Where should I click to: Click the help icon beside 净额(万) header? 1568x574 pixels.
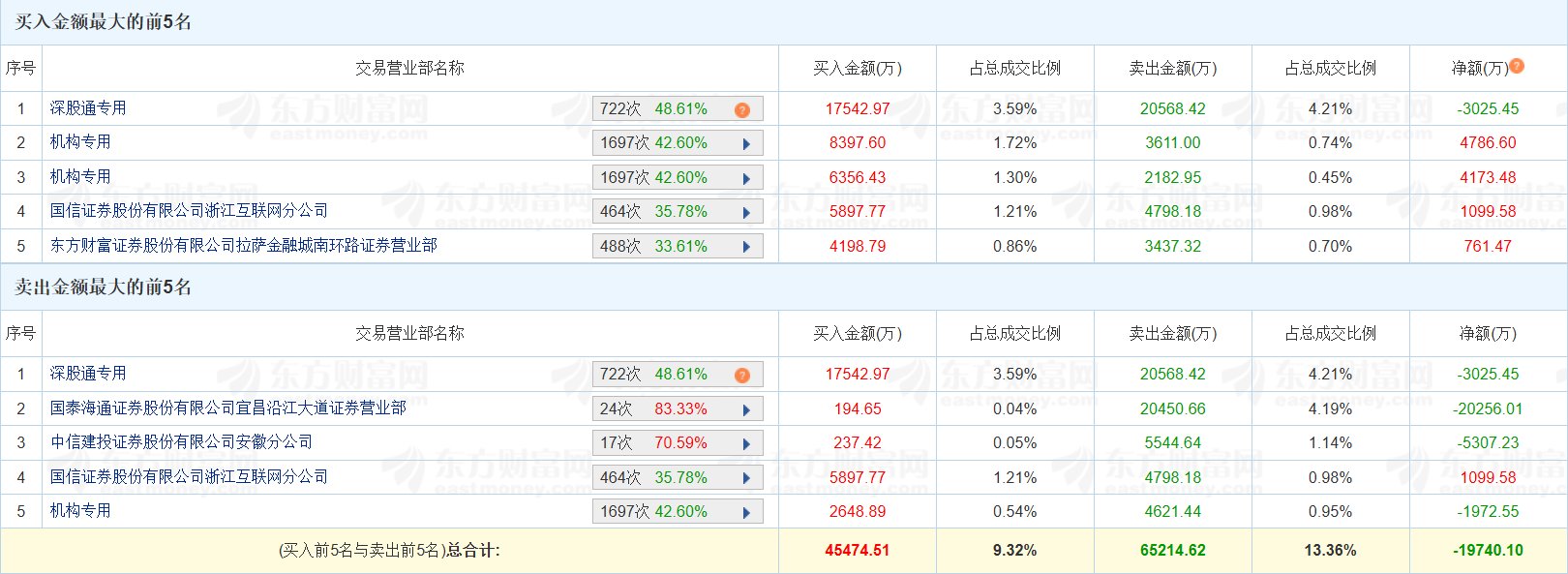pos(1517,66)
